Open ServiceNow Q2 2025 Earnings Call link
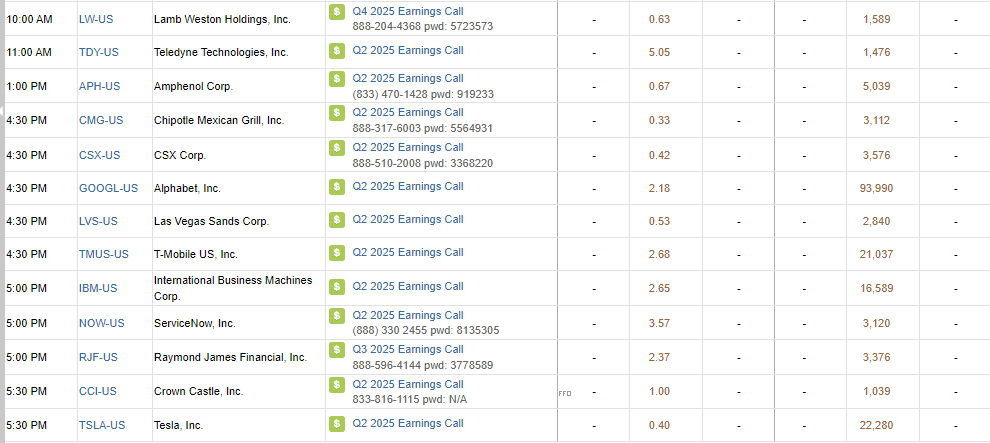The height and width of the screenshot is (443, 990). [408, 315]
